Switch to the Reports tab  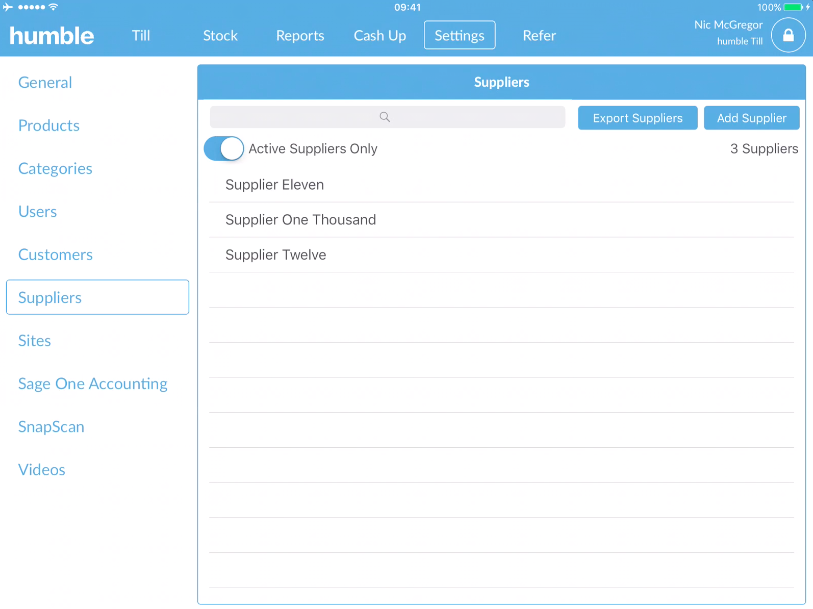pos(300,35)
